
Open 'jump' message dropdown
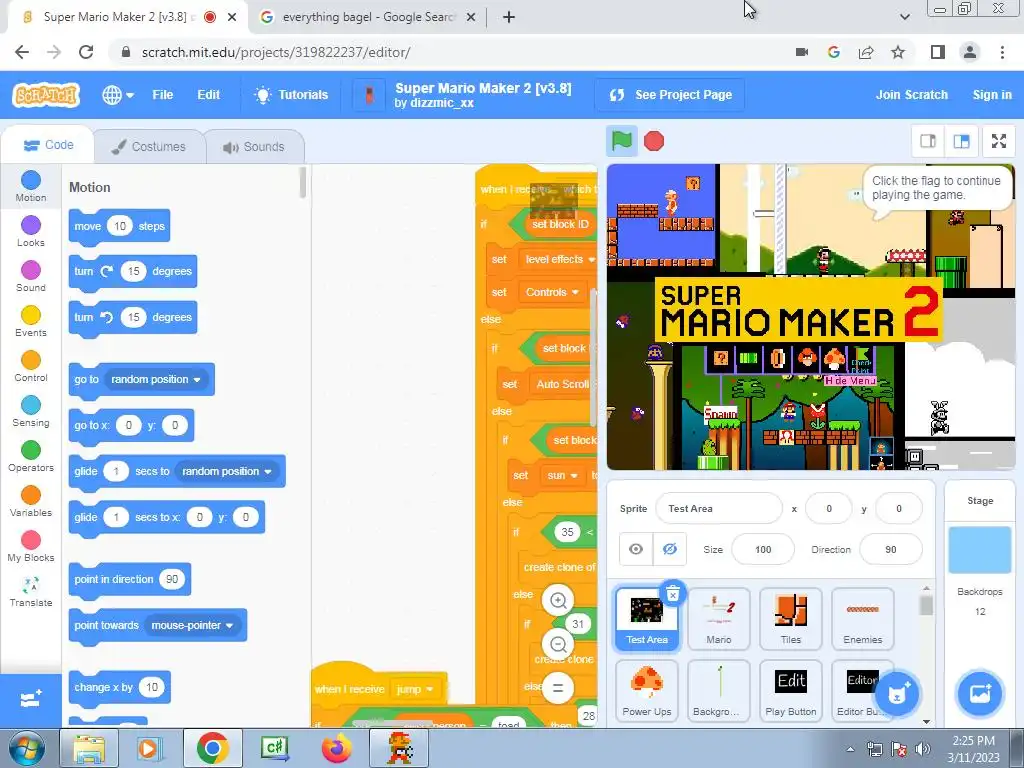414,690
